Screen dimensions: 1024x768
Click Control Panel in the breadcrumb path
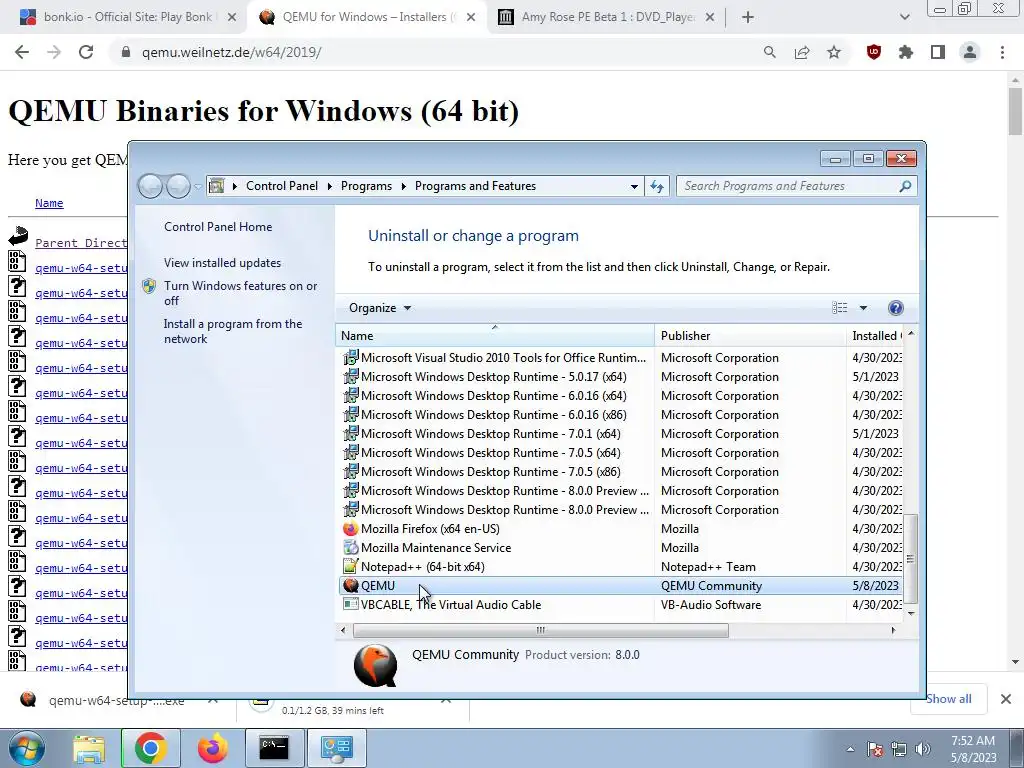pyautogui.click(x=281, y=186)
